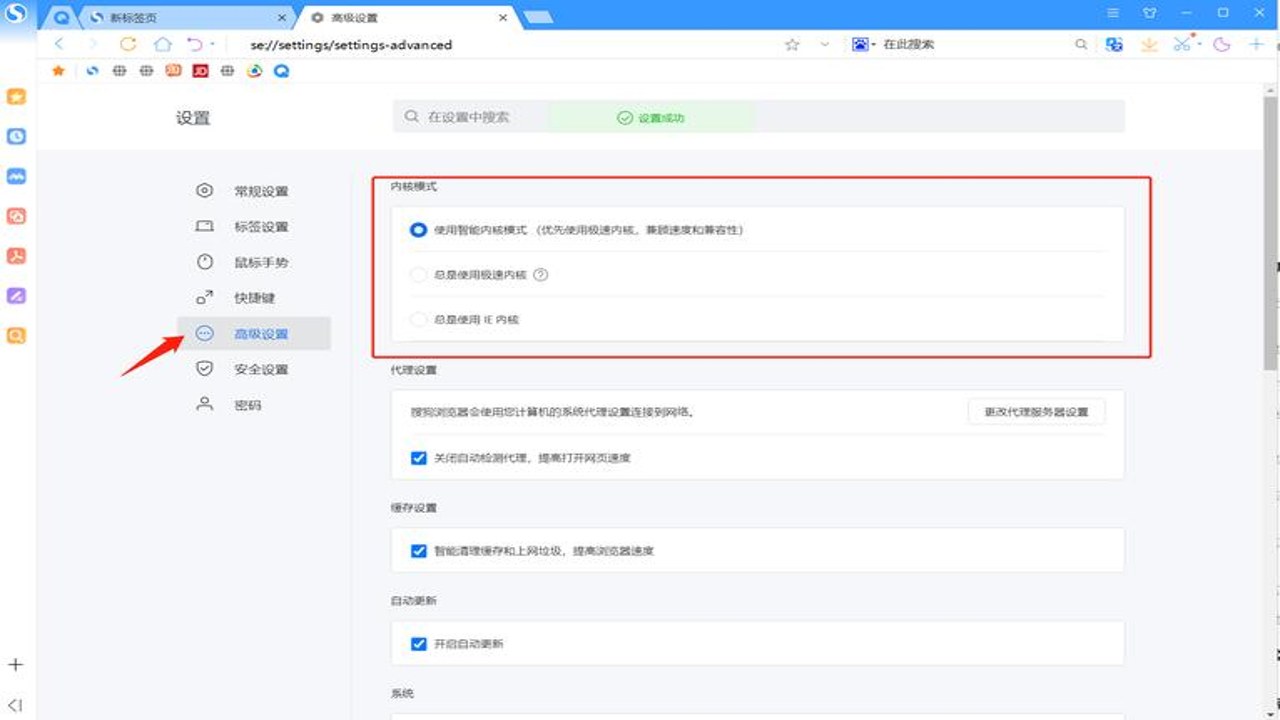This screenshot has width=1280, height=720.
Task: Reload the page with the refresh icon
Action: coord(128,44)
